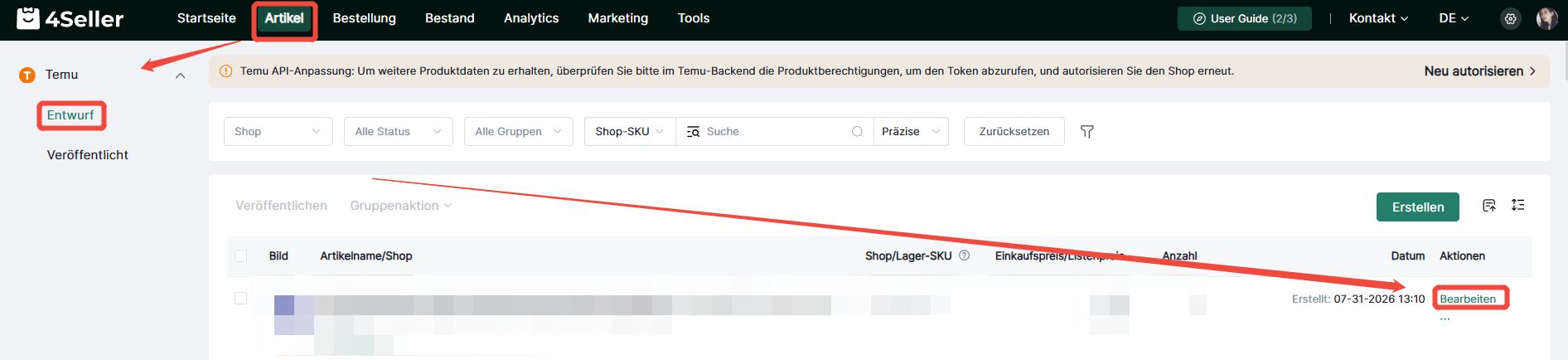Check the first article row checkbox
Viewport: 1568px width, 360px height.
click(x=241, y=298)
